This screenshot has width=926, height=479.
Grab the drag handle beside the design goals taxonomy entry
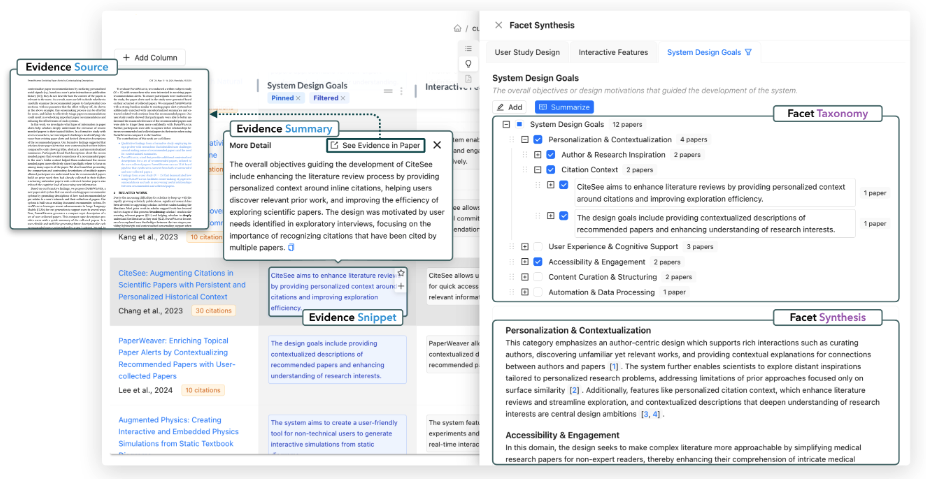click(537, 216)
